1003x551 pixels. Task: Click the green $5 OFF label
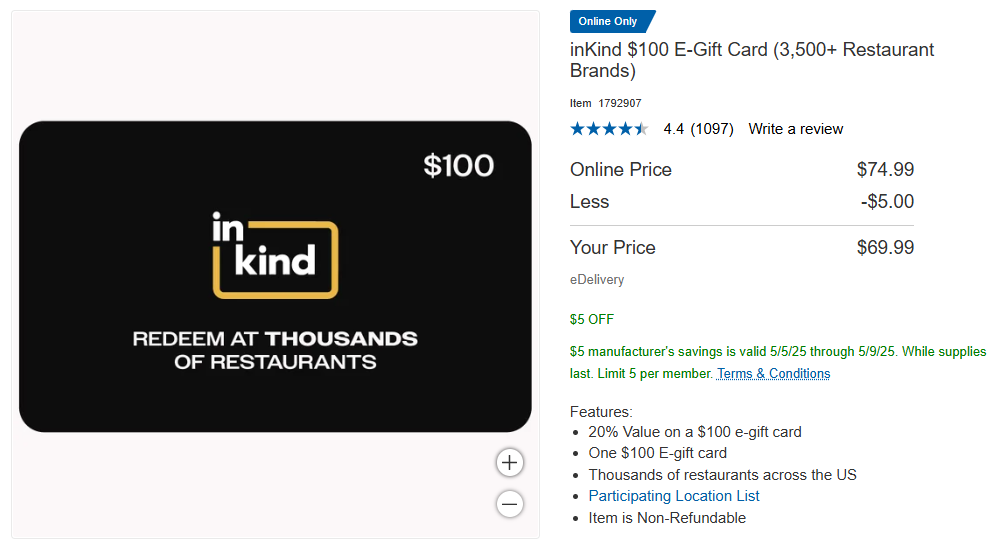tap(592, 320)
